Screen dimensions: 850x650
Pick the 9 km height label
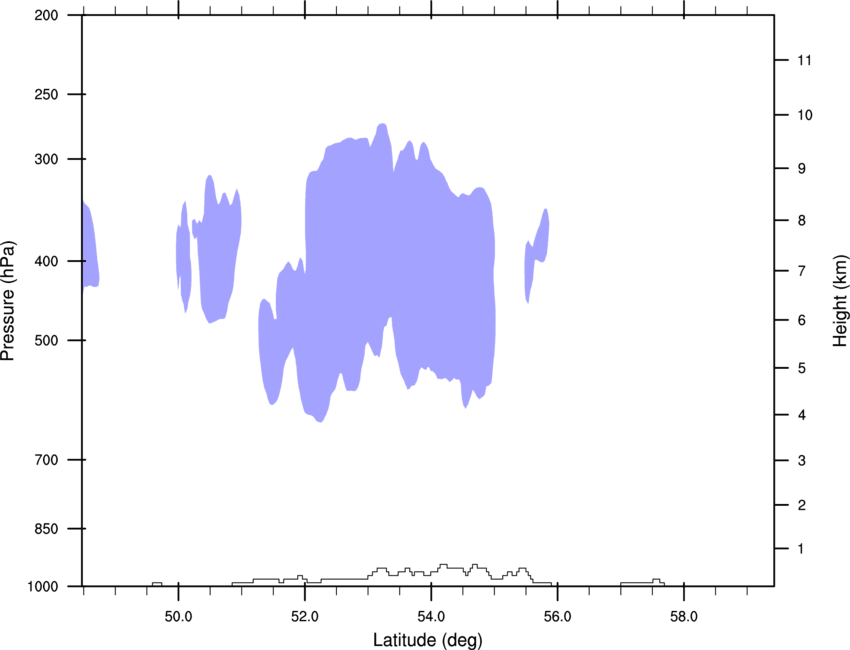tap(802, 169)
